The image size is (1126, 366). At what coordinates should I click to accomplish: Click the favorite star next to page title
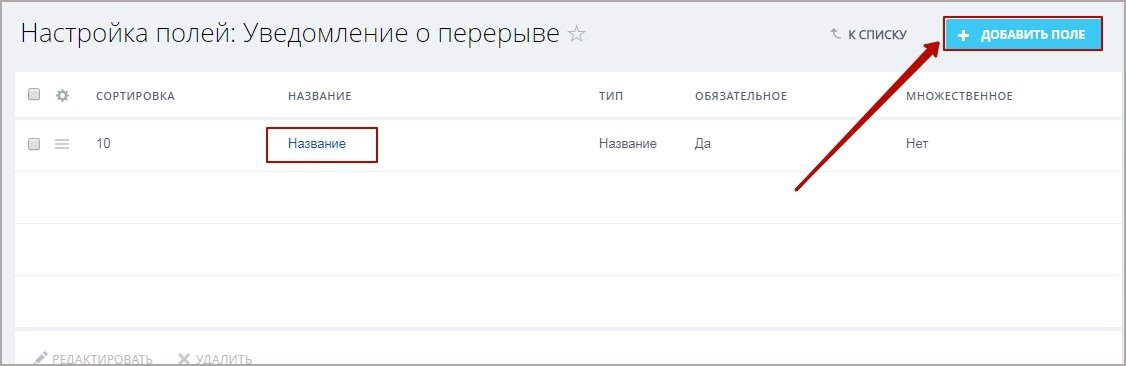coord(577,34)
